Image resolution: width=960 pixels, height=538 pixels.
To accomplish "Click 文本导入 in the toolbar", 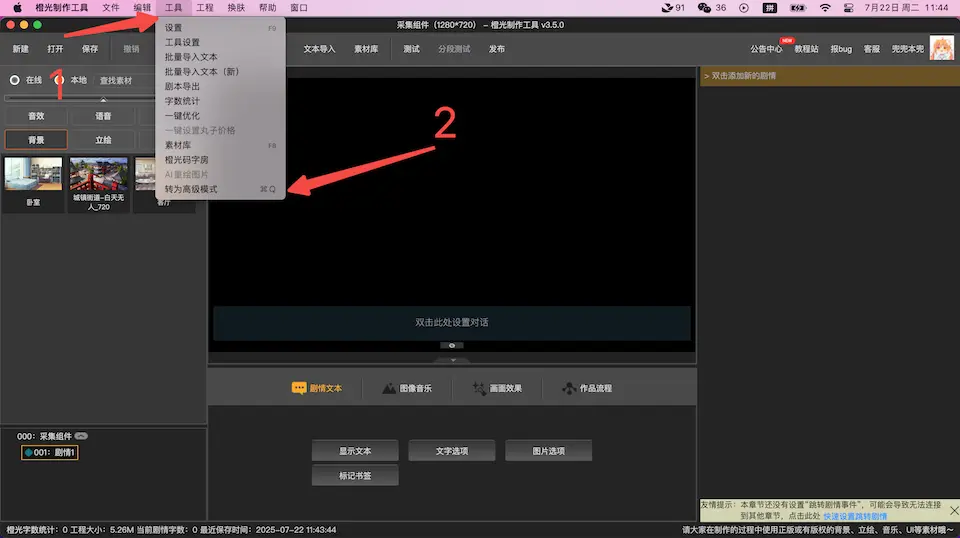I will click(x=319, y=49).
